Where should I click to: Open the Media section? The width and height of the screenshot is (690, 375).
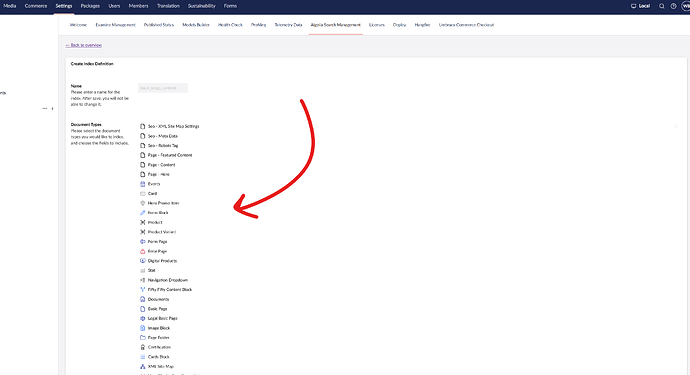point(10,6)
